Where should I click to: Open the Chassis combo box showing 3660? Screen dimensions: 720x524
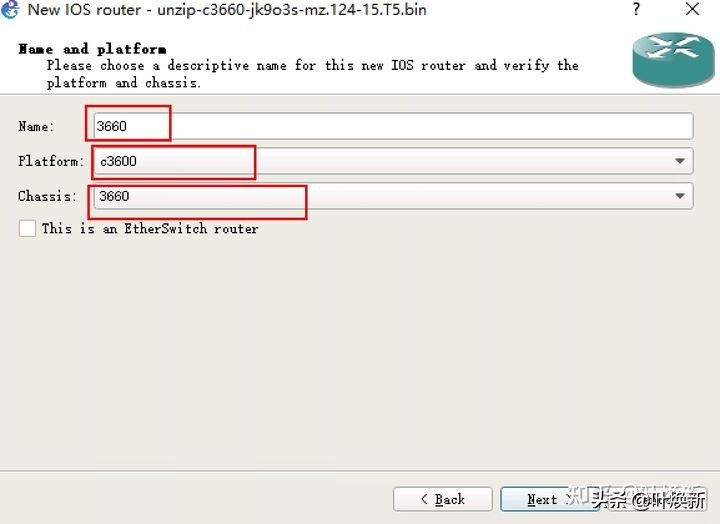(x=394, y=196)
